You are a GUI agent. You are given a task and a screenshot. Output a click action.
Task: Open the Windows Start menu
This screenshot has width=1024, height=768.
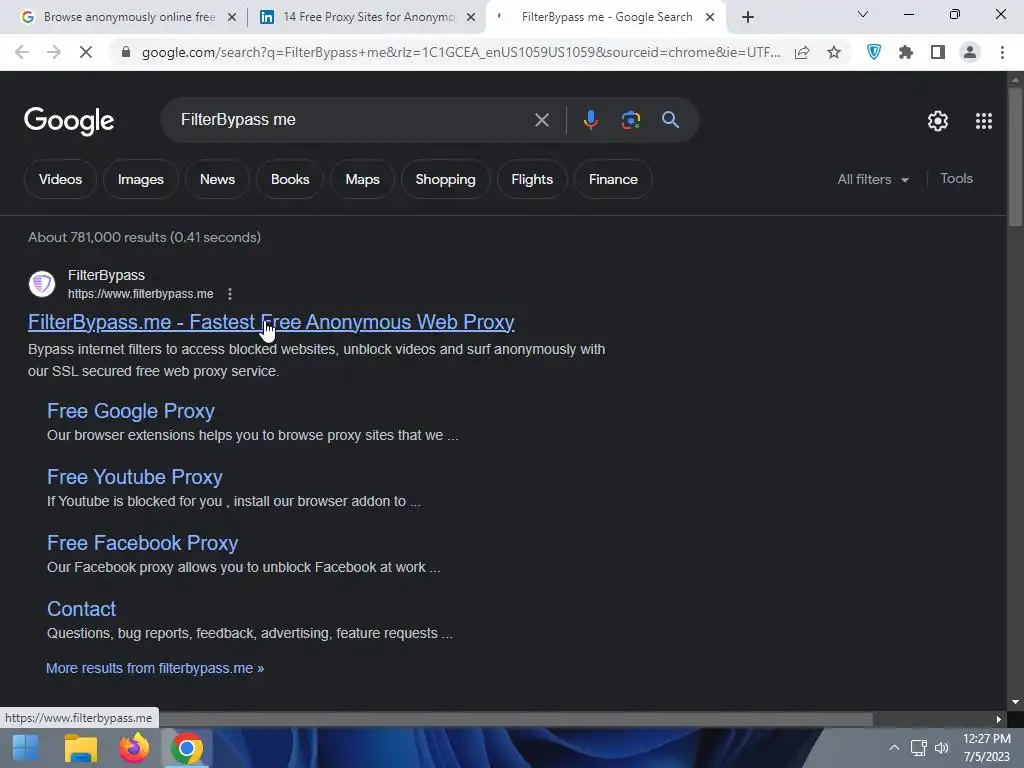click(25, 748)
